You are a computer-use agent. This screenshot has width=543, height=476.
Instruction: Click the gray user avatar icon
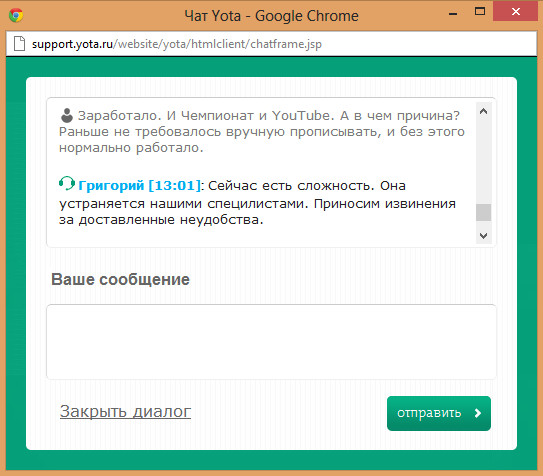(x=67, y=115)
